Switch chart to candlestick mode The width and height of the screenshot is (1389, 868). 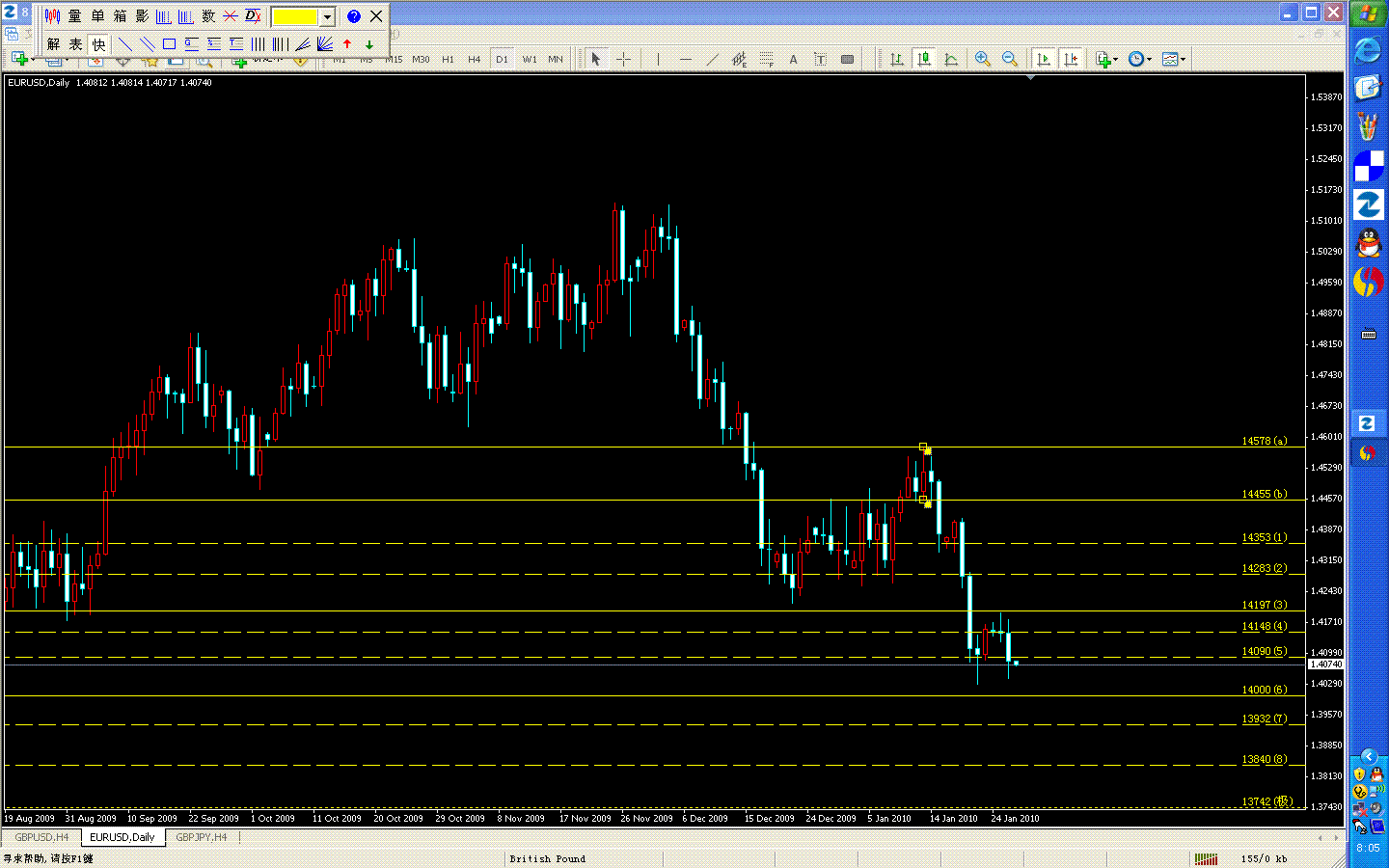click(x=924, y=60)
